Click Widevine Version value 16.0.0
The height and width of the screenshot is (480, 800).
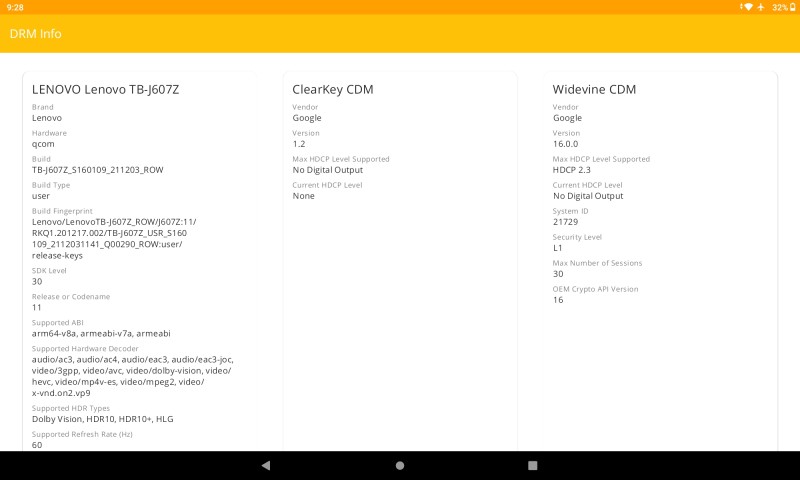point(565,144)
